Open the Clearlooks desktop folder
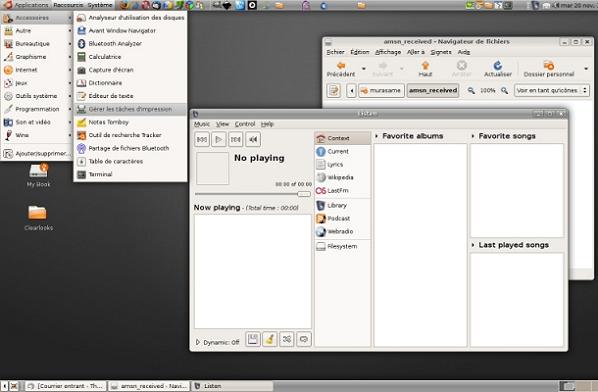Screen dimensions: 598x392 point(38,218)
